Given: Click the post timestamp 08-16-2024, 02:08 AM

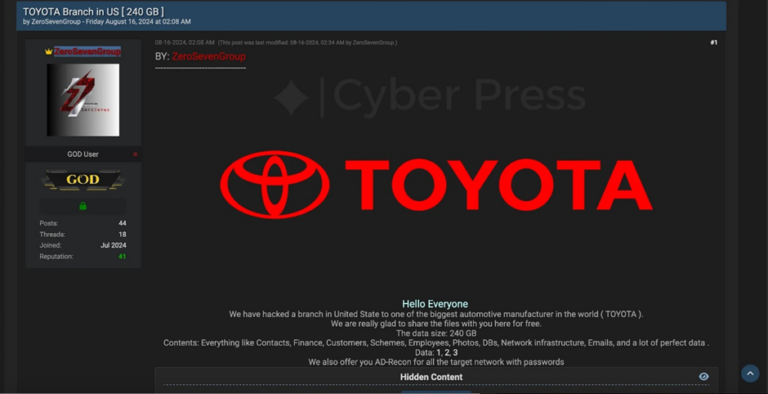Looking at the screenshot, I should [185, 43].
